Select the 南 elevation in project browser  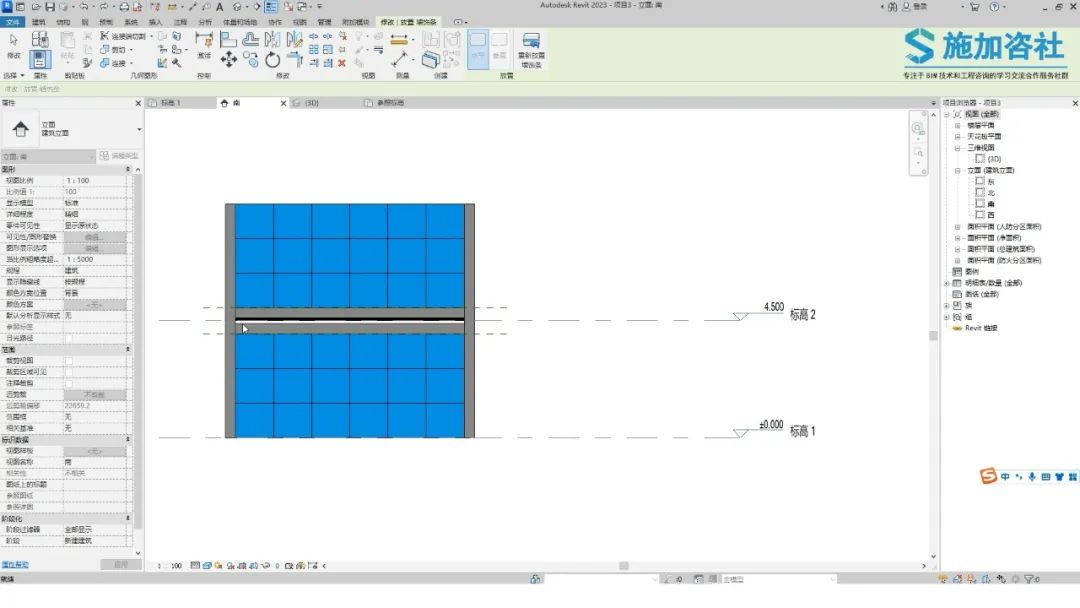pos(990,204)
